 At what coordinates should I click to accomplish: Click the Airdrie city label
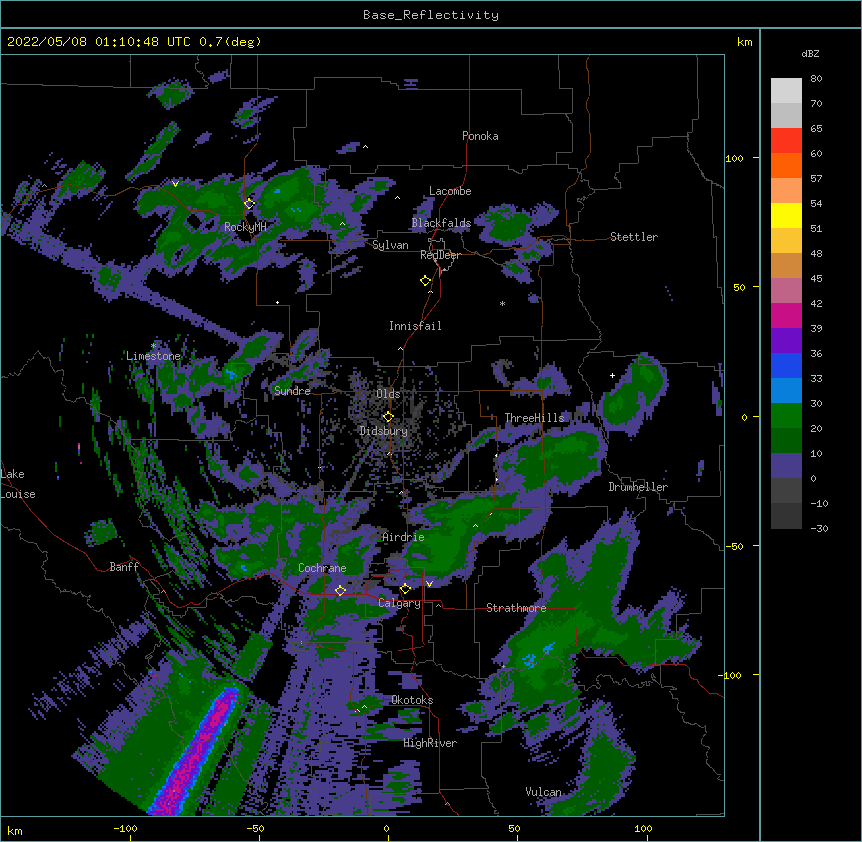coord(403,537)
